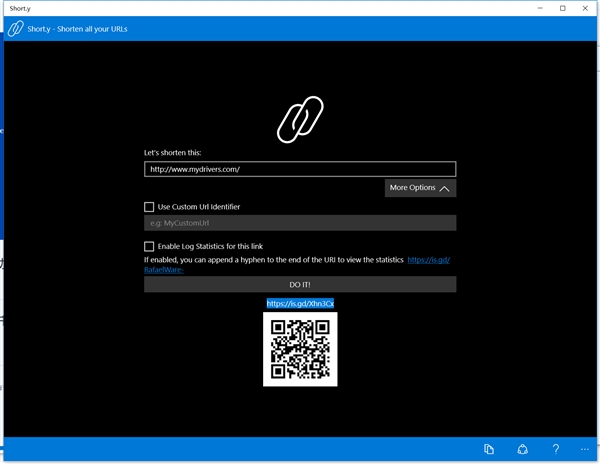Click the copy icon in bottom bar
The image size is (600, 464).
tap(489, 449)
